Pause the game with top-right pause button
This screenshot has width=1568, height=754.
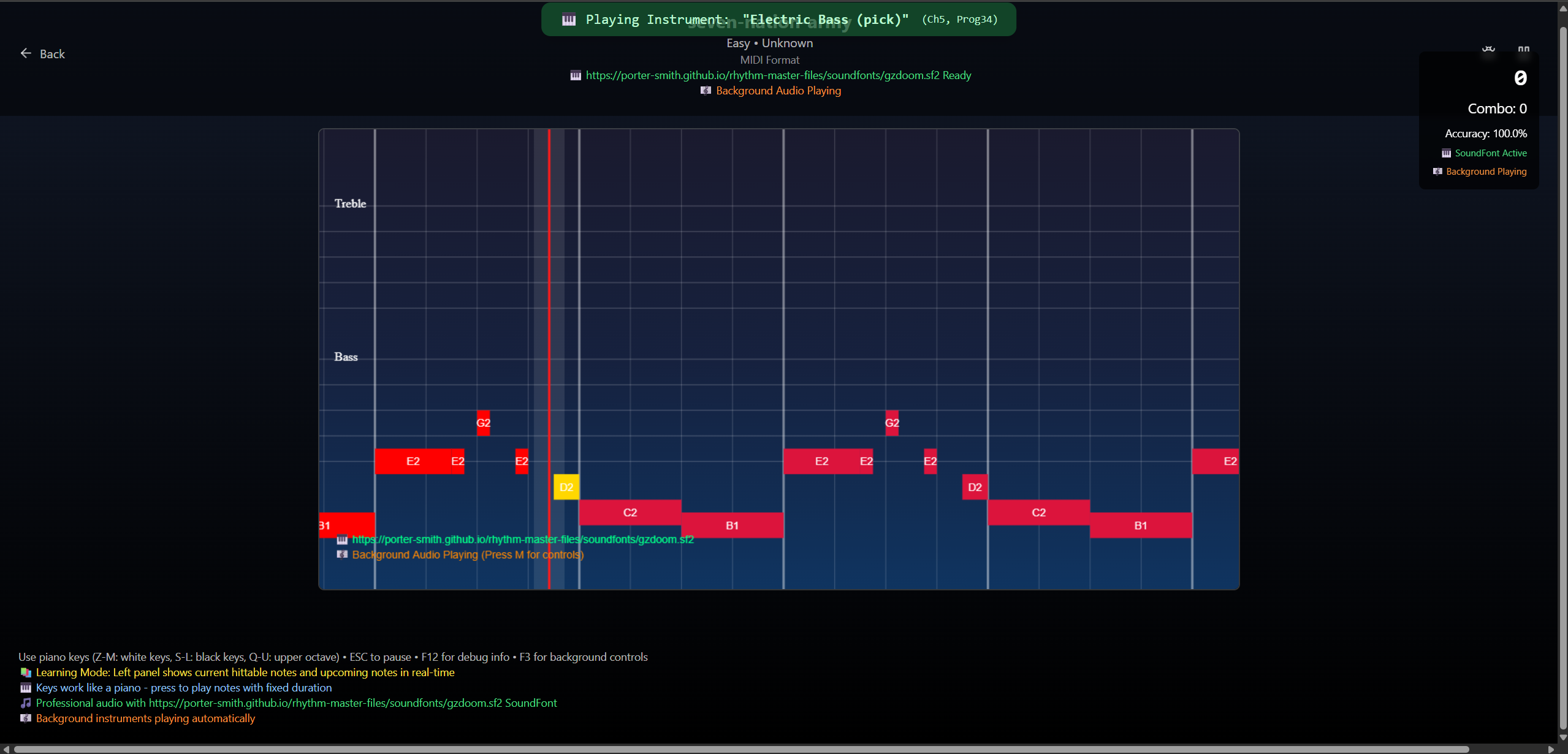(1523, 49)
